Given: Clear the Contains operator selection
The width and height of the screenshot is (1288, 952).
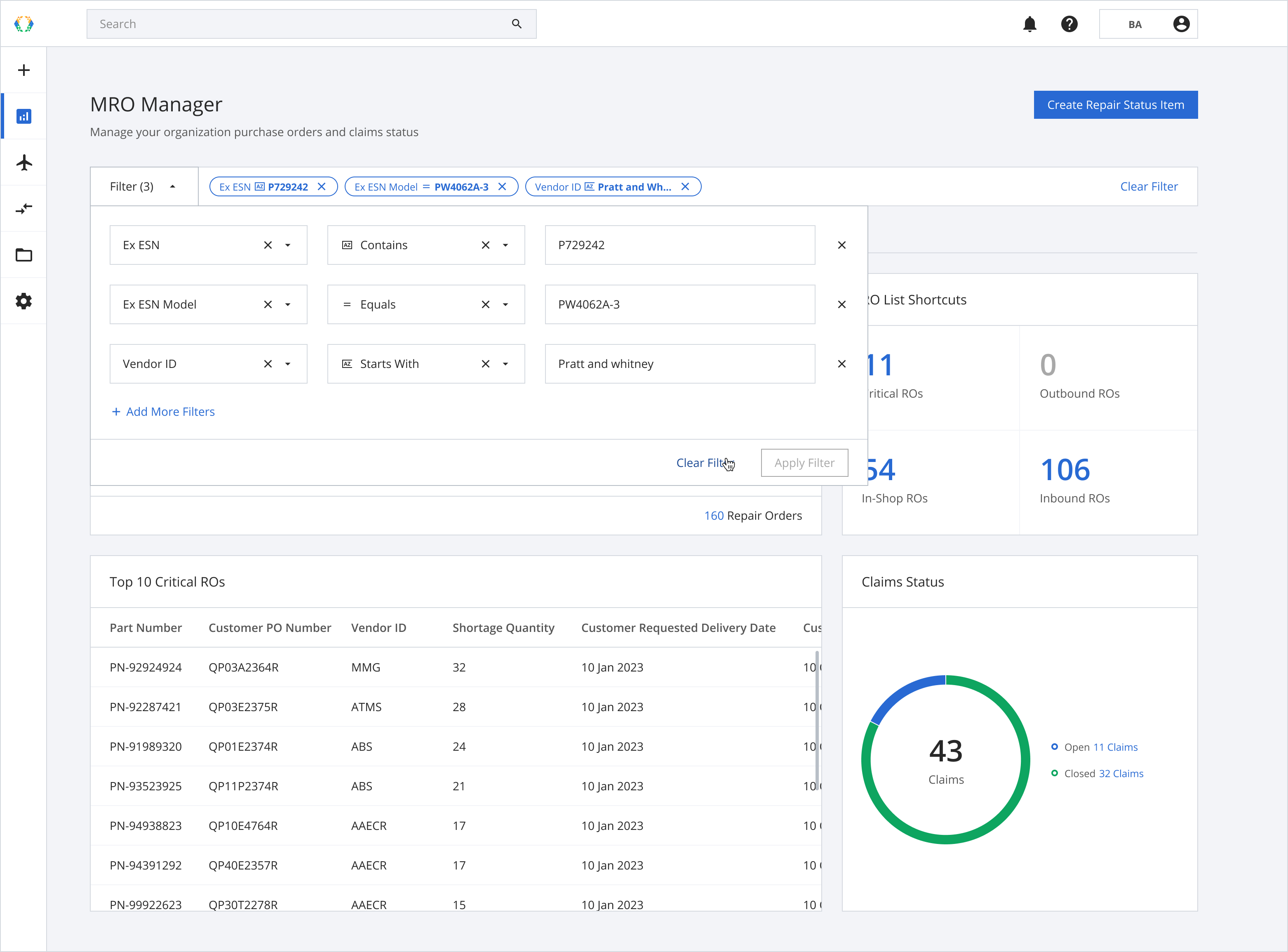Looking at the screenshot, I should [x=486, y=245].
